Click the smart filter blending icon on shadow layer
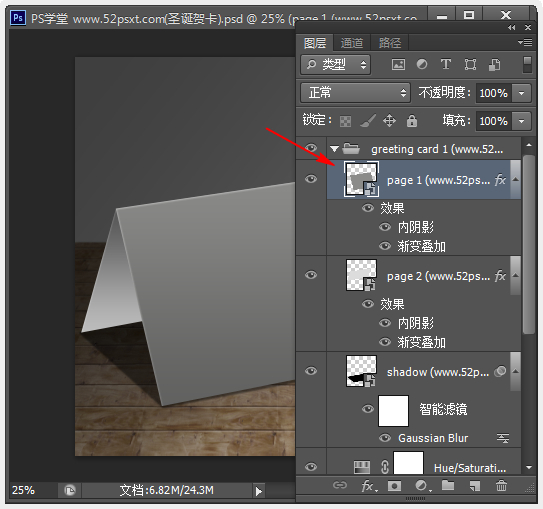Image resolution: width=543 pixels, height=509 pixels. tap(500, 372)
